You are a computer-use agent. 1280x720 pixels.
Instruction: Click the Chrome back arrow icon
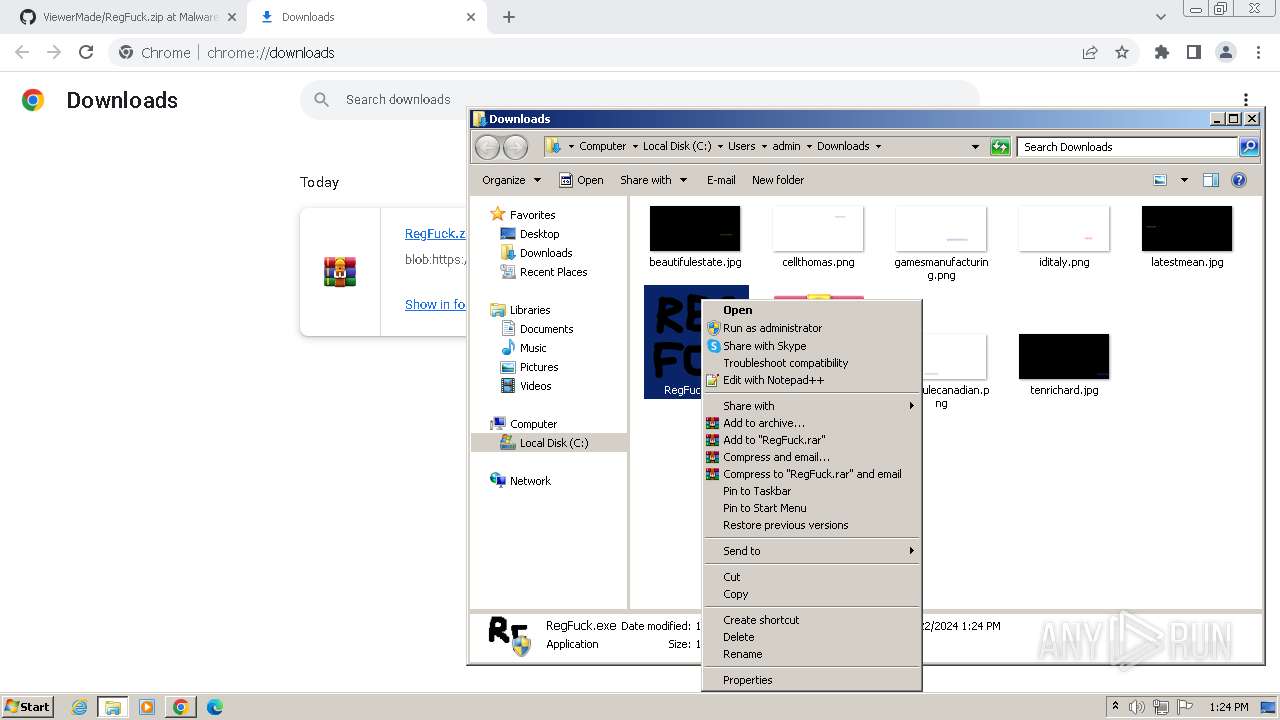coord(22,53)
